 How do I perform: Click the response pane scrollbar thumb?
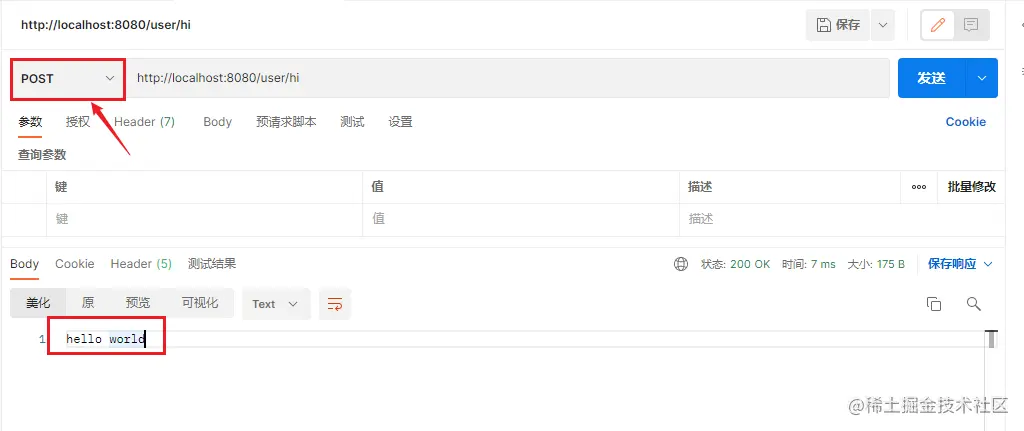click(x=992, y=340)
